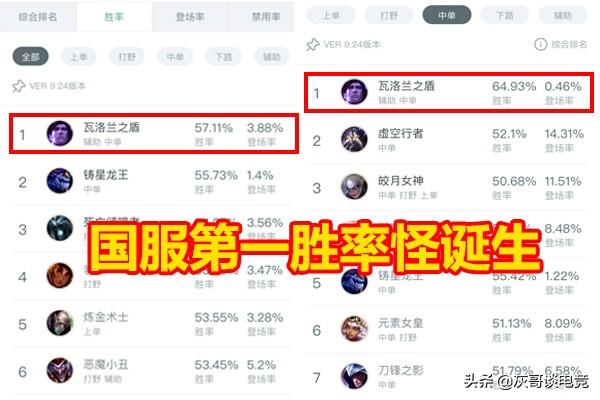Open the 禁用率 tab
The image size is (600, 400).
pyautogui.click(x=266, y=16)
